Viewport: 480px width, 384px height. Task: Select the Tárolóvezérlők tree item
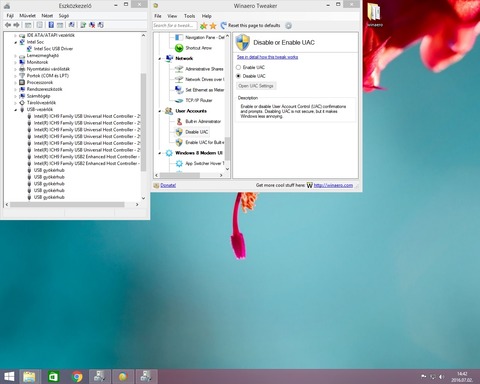tap(41, 103)
